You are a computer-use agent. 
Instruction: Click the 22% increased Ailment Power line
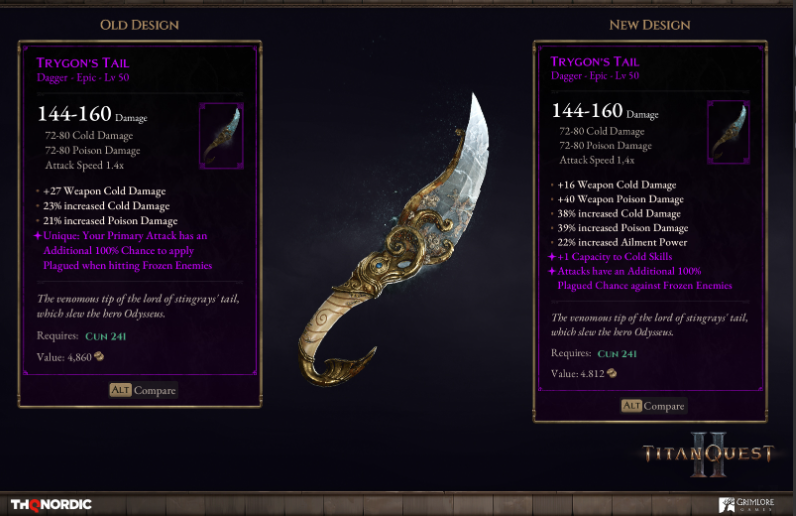[x=622, y=242]
